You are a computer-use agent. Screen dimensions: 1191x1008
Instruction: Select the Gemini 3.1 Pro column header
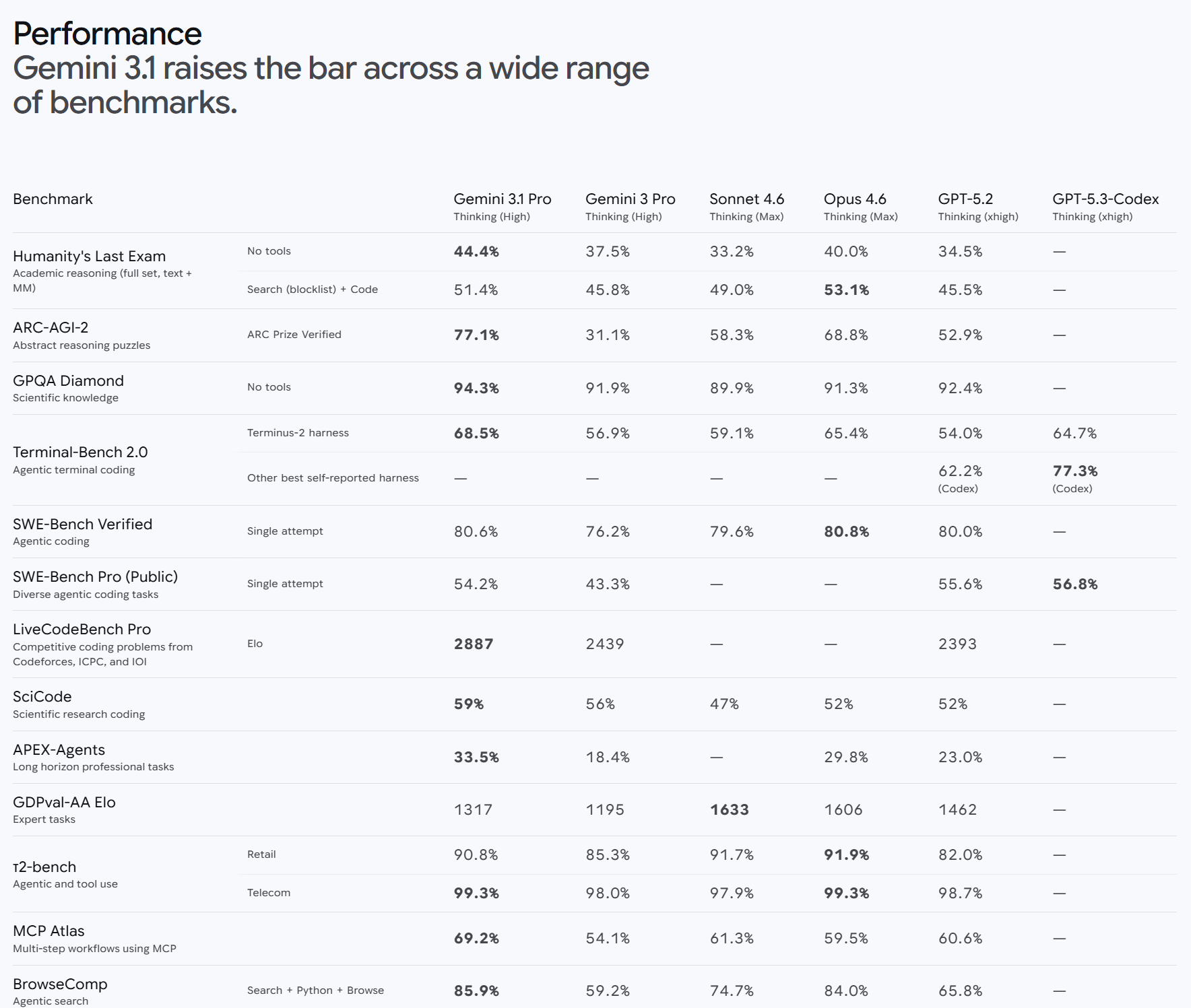(x=502, y=199)
